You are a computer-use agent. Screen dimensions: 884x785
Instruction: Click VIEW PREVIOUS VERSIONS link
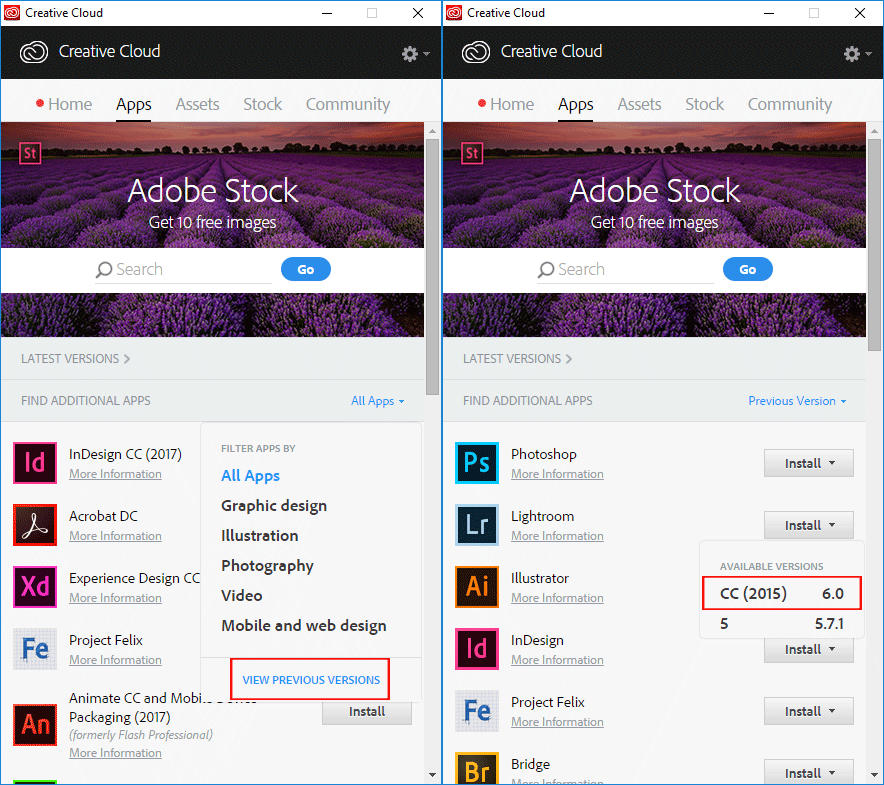311,680
